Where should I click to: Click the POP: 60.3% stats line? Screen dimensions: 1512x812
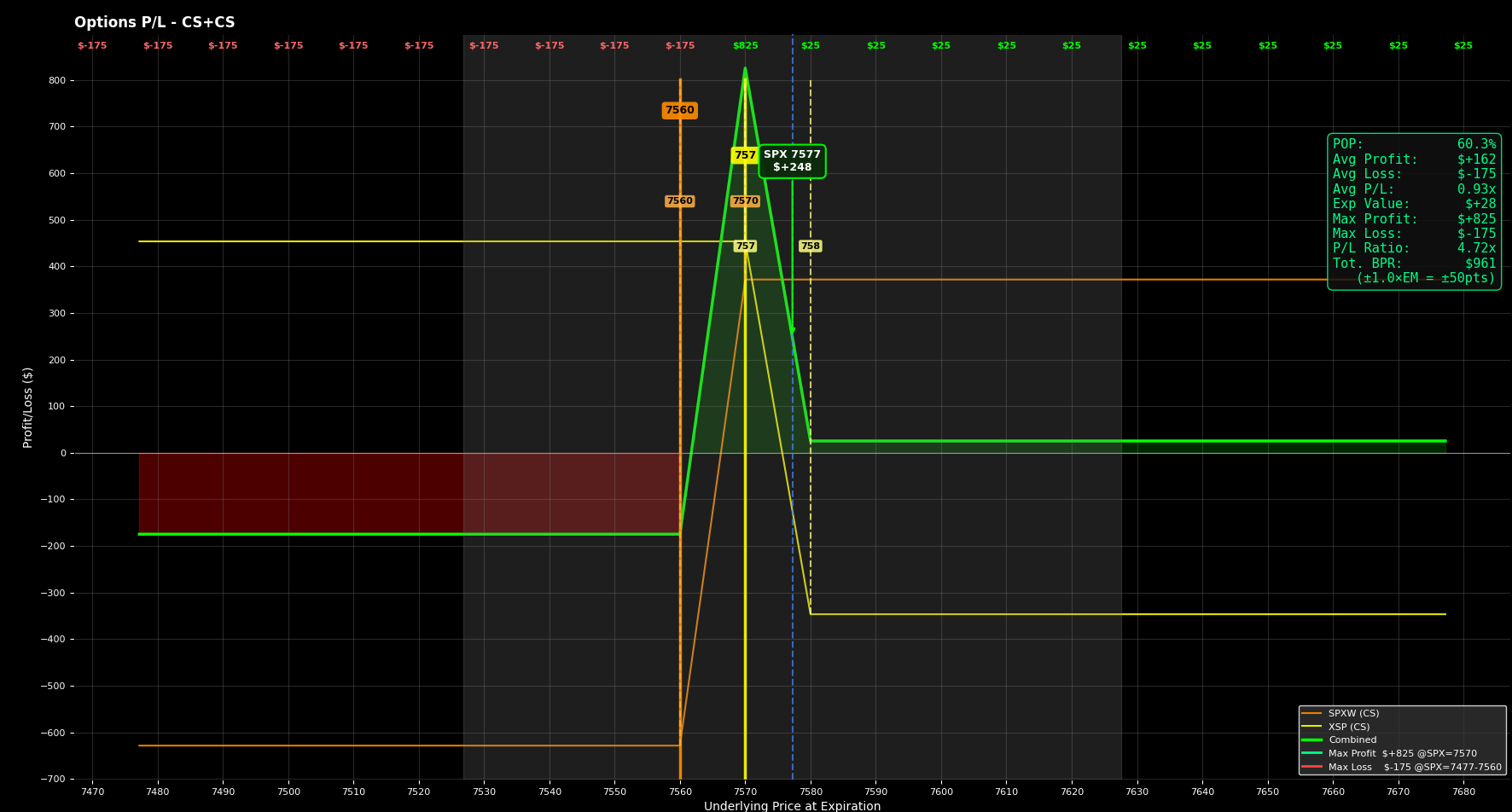coord(1414,145)
